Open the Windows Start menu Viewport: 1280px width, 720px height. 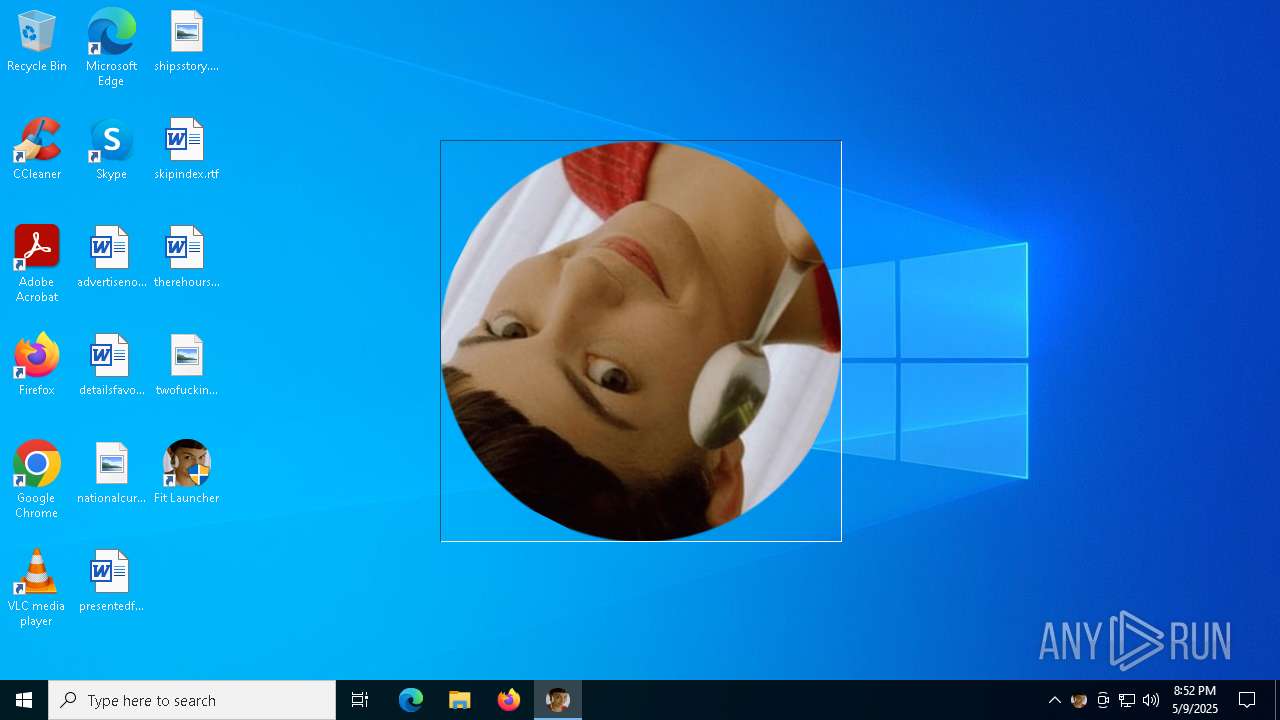pyautogui.click(x=24, y=700)
